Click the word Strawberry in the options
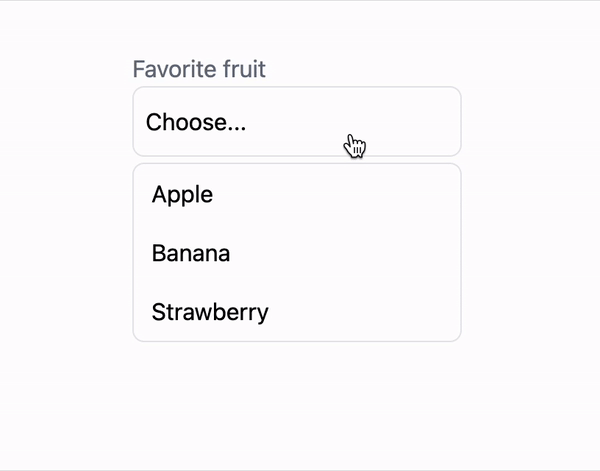Viewport: 600px width, 471px height. [210, 312]
